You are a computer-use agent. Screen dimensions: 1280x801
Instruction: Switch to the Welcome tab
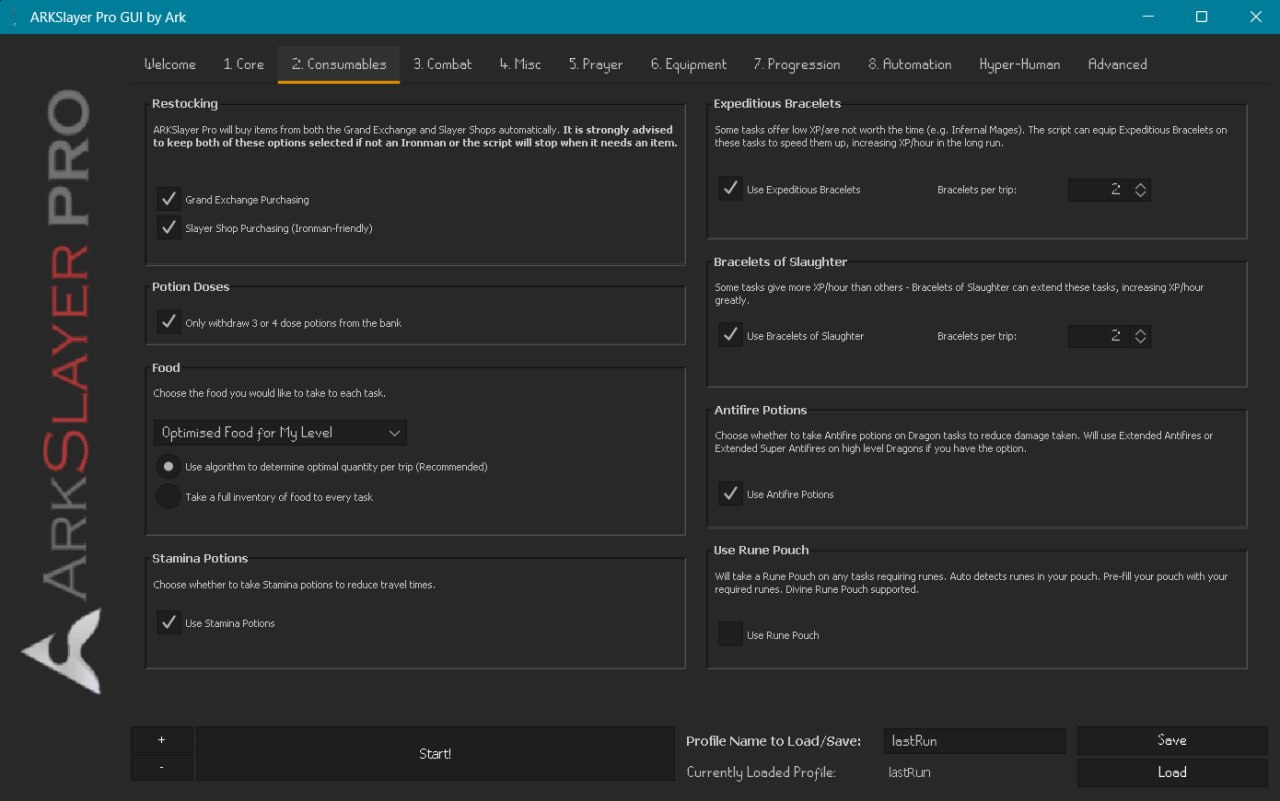tap(170, 64)
